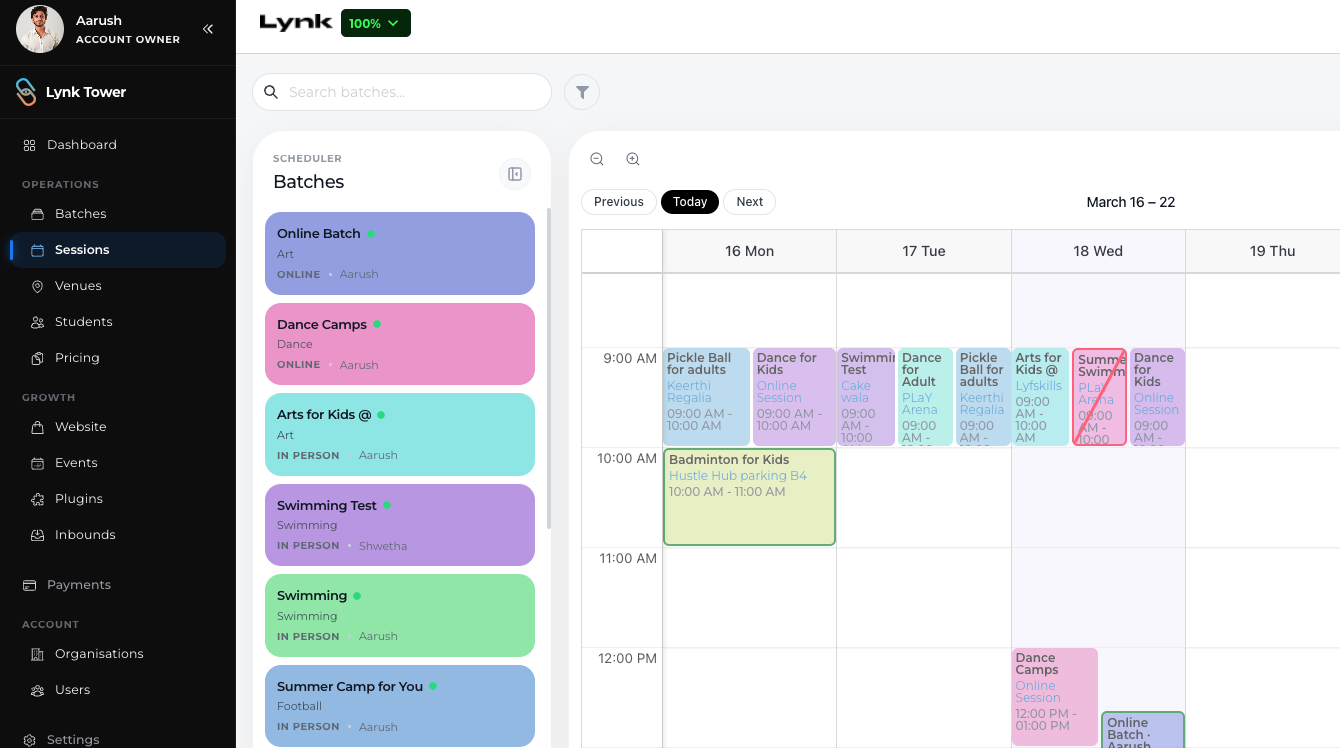Click the Inbounds inbox icon

click(38, 535)
